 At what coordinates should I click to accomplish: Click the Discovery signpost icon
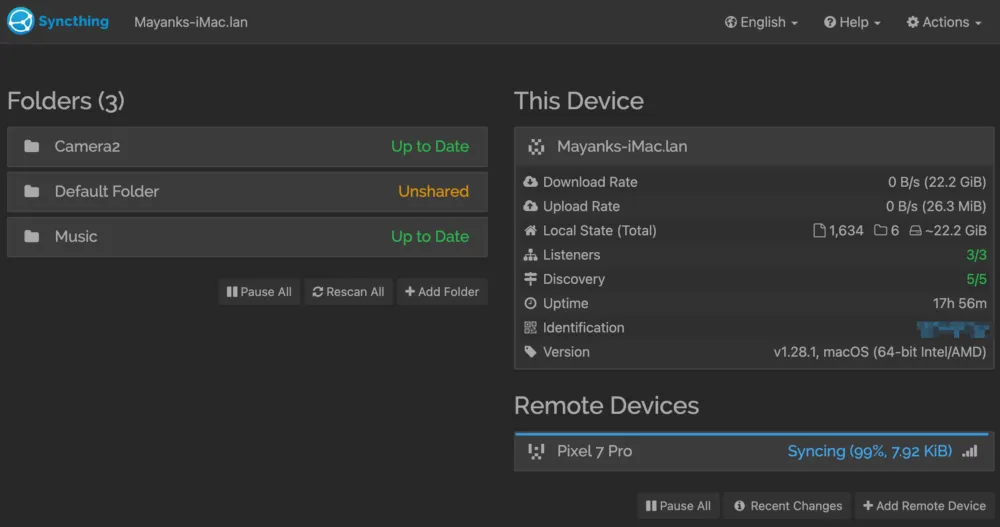click(x=530, y=279)
